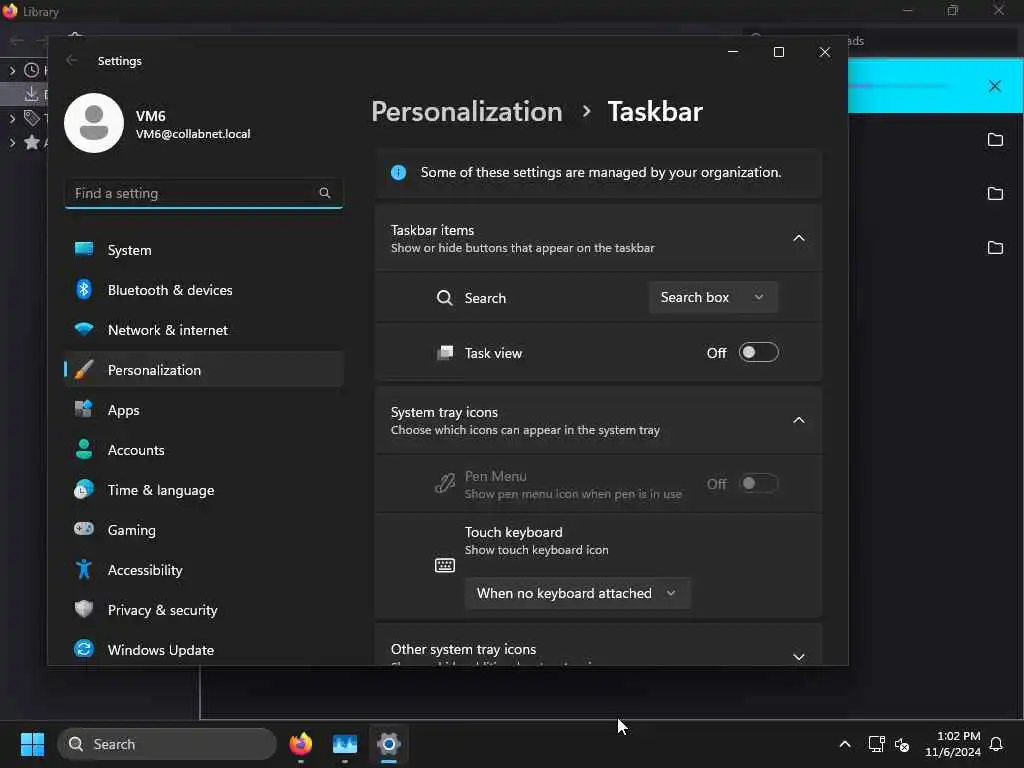The width and height of the screenshot is (1024, 768).
Task: Open the notifications bell
Action: point(997,744)
